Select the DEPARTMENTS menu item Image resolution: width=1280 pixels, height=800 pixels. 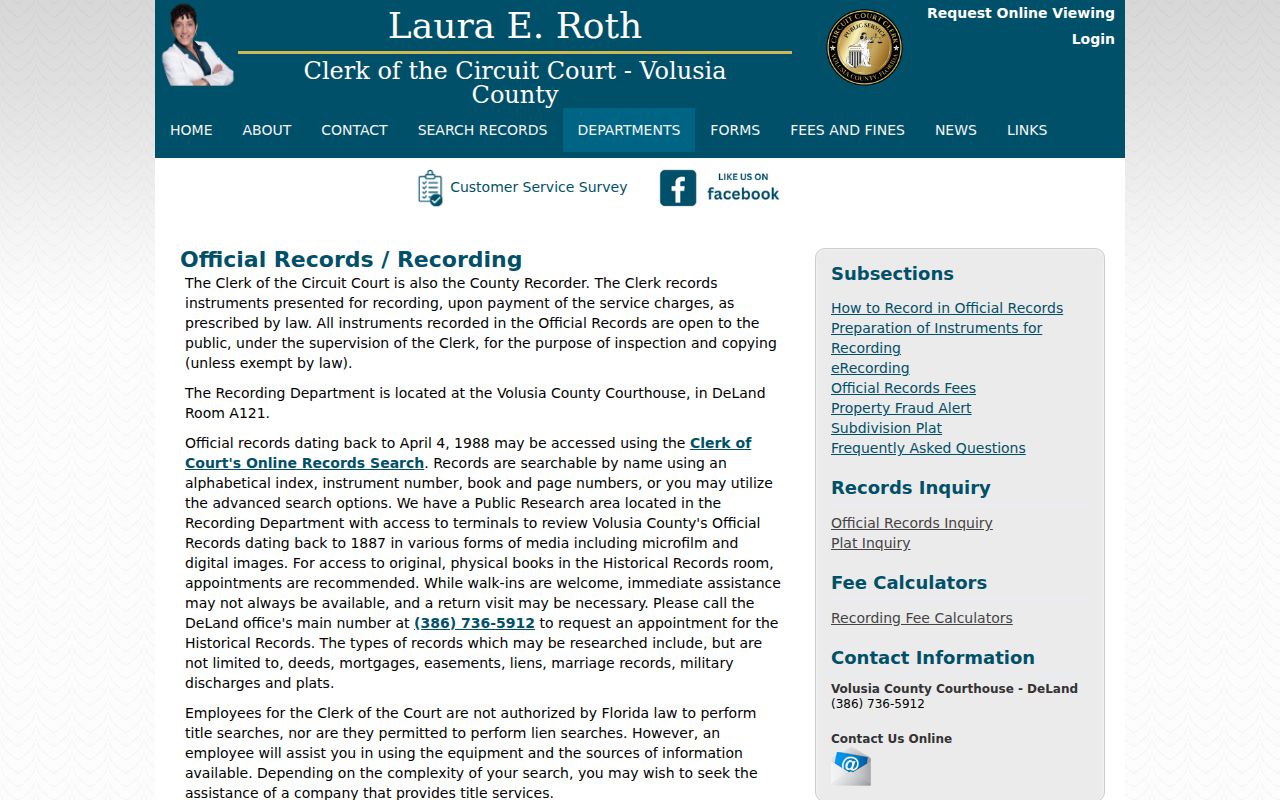(629, 130)
